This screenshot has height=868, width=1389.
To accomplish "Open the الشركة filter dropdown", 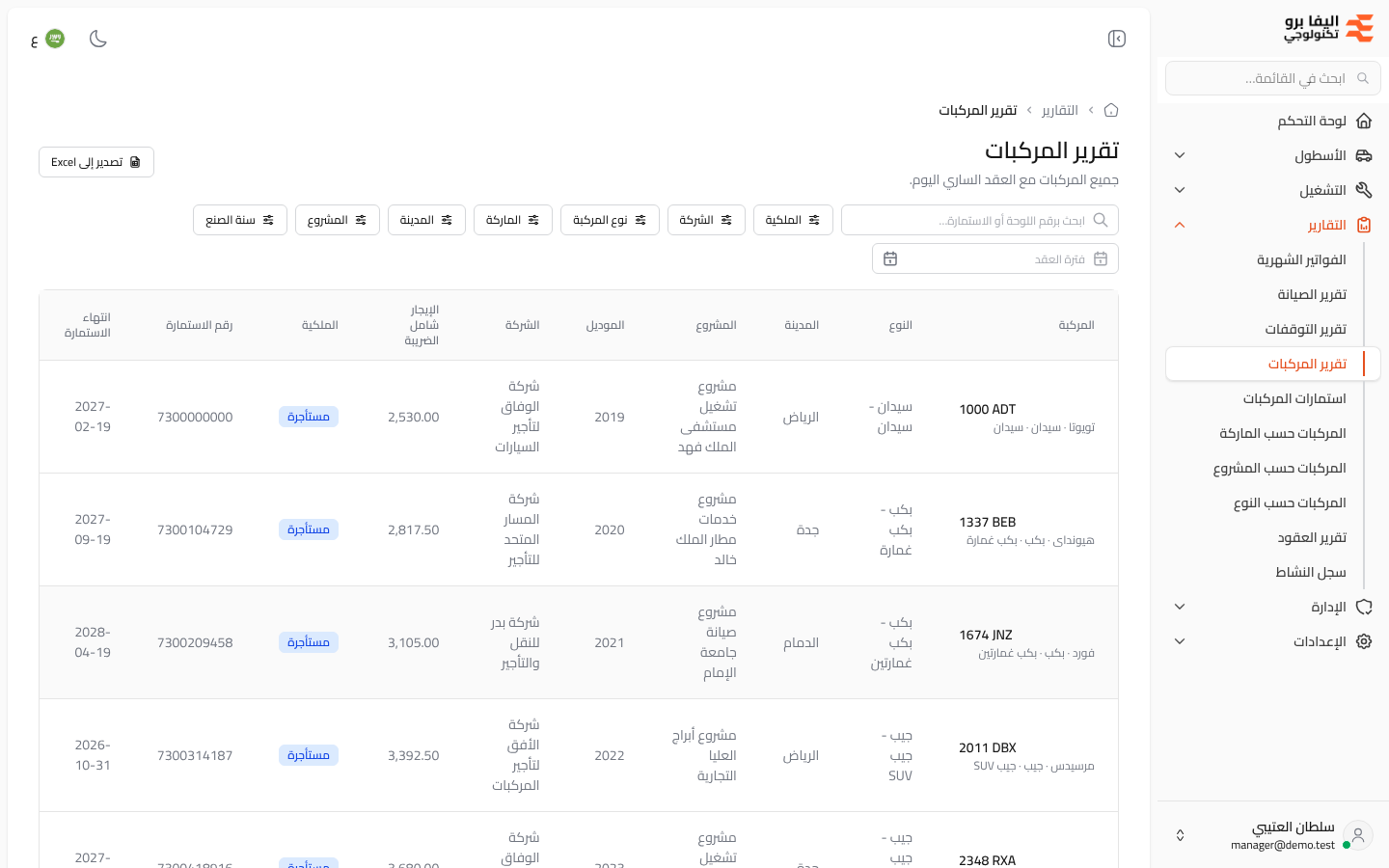I will coord(706,220).
